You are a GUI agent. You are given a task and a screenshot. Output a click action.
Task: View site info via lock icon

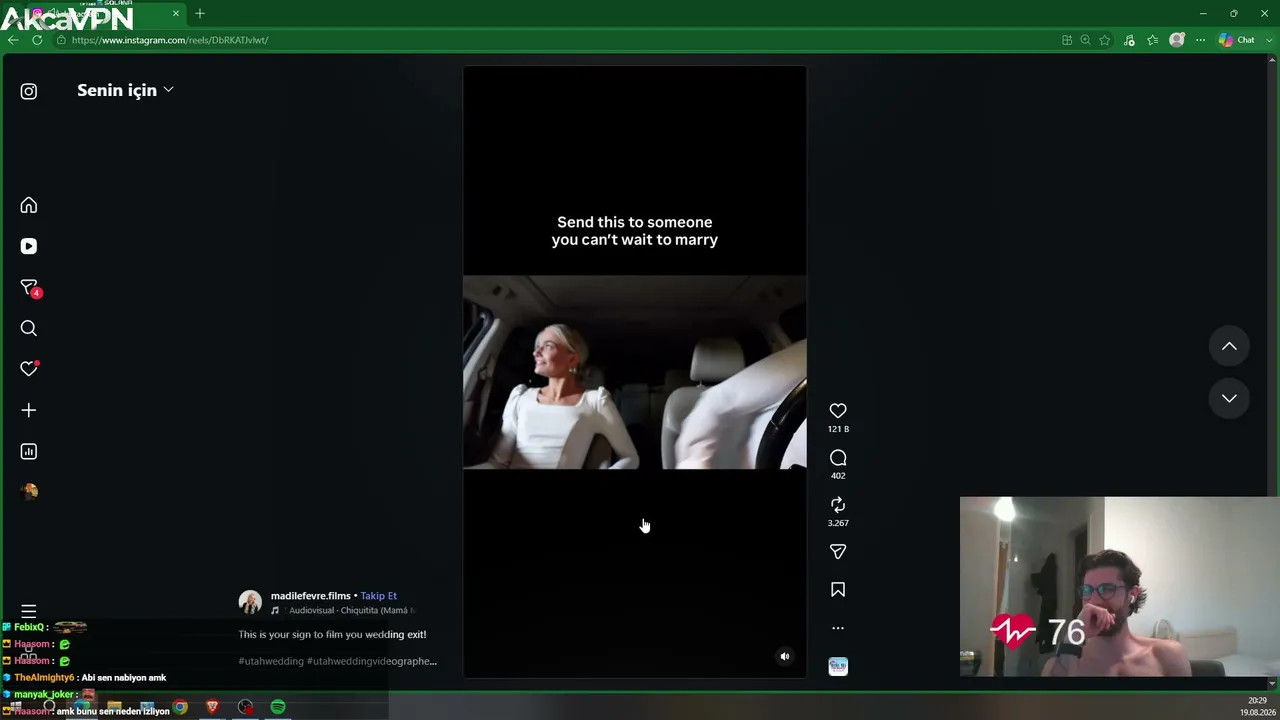click(61, 40)
